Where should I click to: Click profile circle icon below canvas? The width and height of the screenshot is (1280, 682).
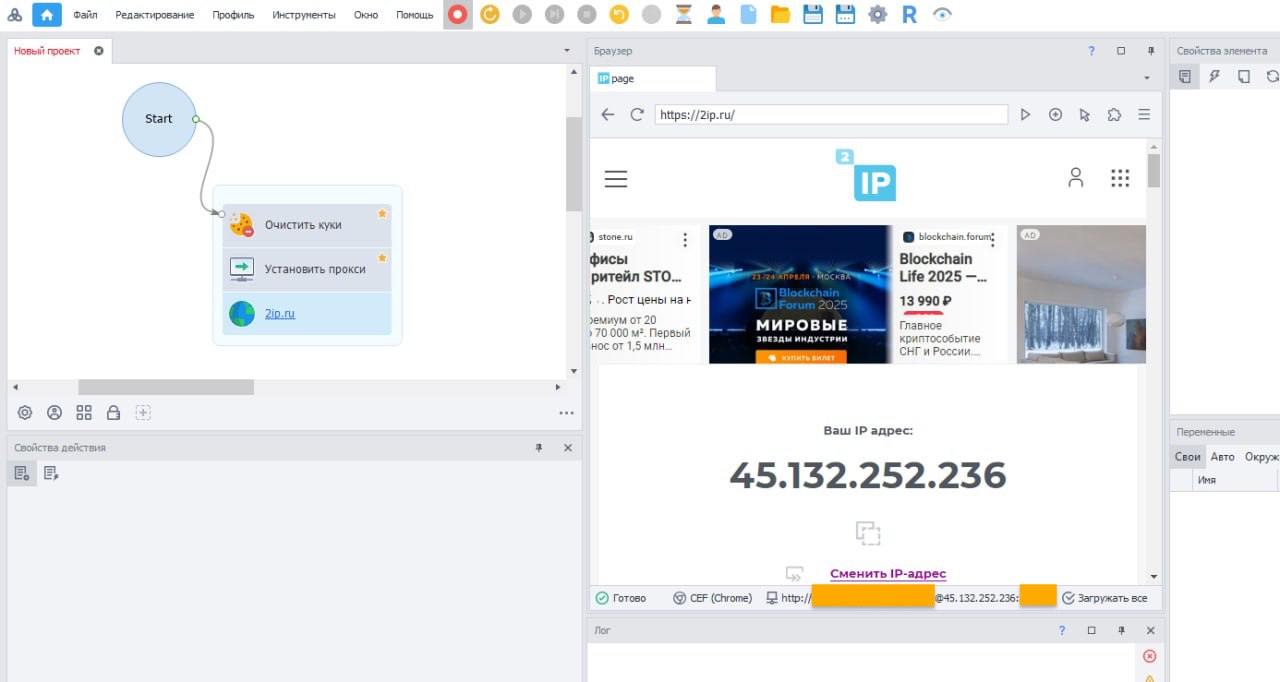[x=54, y=412]
